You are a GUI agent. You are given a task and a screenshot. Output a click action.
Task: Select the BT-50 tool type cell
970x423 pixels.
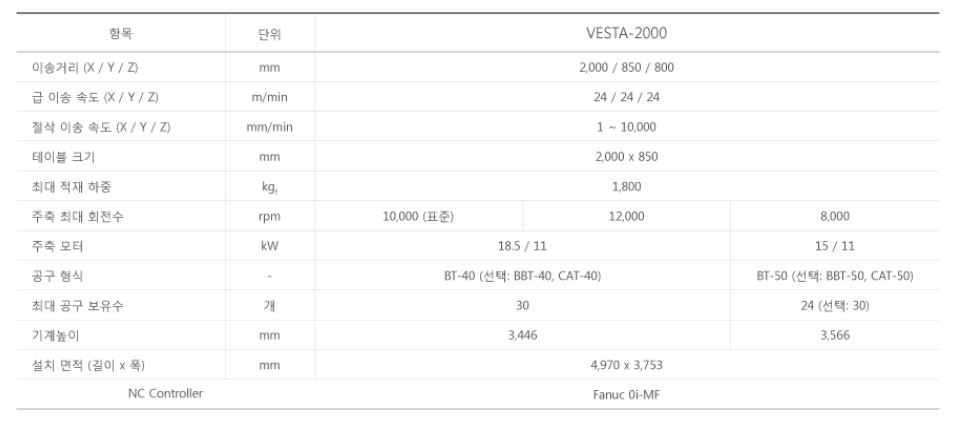835,276
